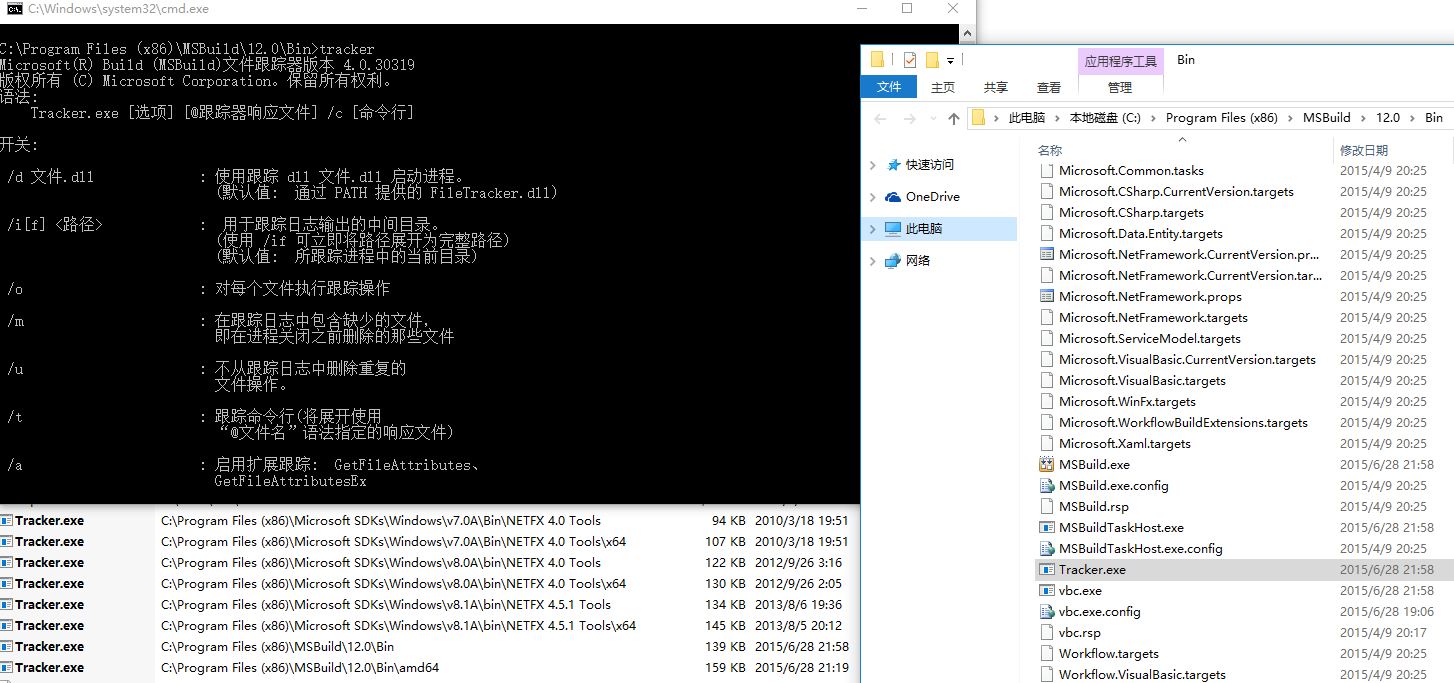Click the Tracker.exe icon in Bin folder
This screenshot has width=1454, height=683.
point(1047,570)
